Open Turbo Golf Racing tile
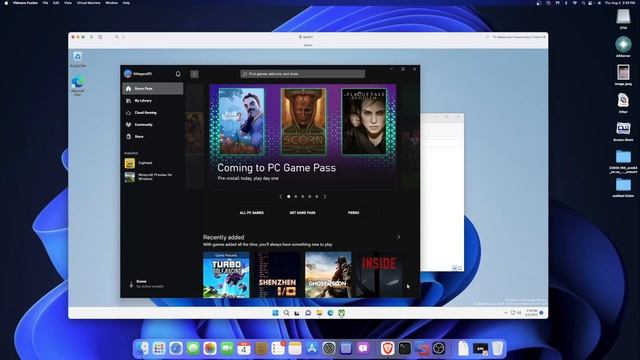The width and height of the screenshot is (640, 360). (226, 275)
